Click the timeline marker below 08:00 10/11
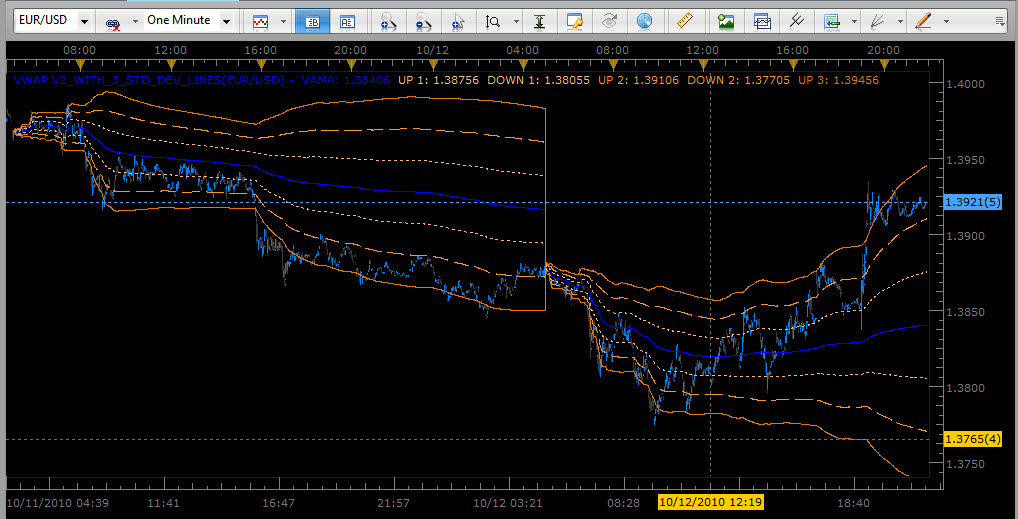The height and width of the screenshot is (519, 1018). click(x=81, y=64)
